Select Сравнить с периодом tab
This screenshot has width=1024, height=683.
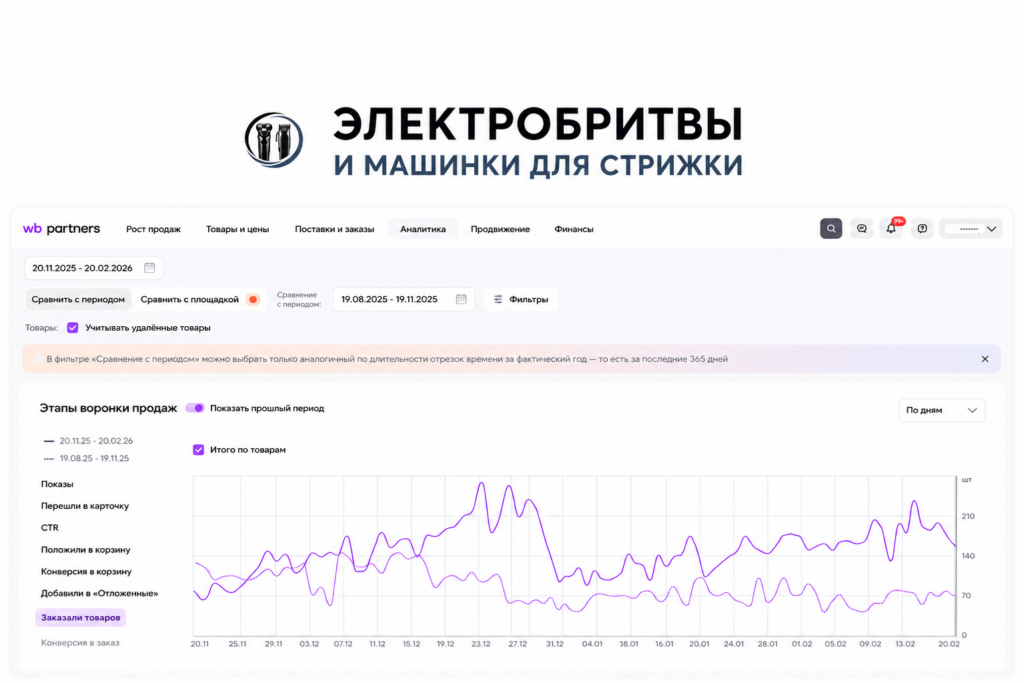point(78,299)
